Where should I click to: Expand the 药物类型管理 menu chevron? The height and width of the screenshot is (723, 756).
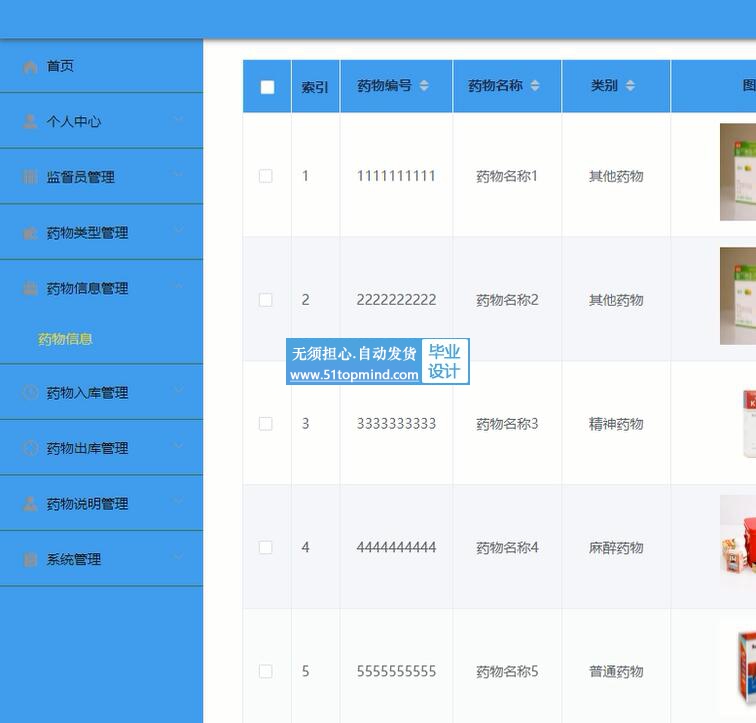pos(178,230)
